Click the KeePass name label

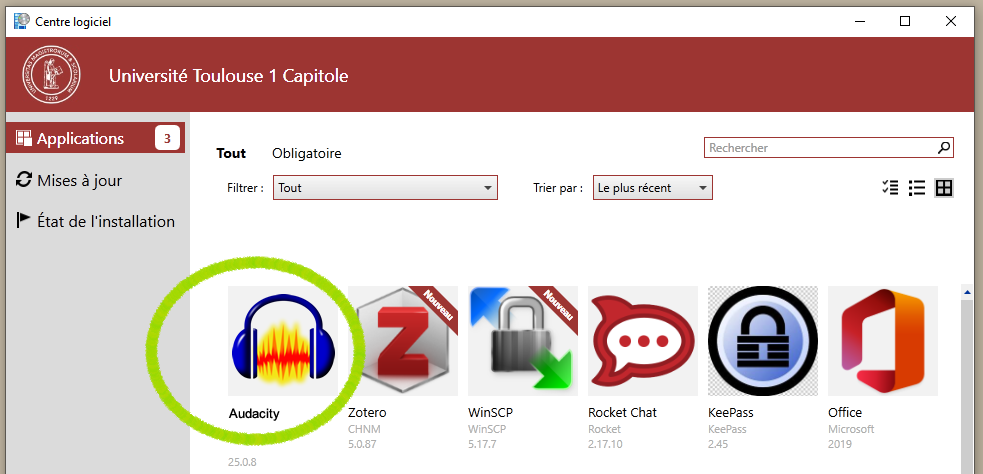(x=731, y=413)
